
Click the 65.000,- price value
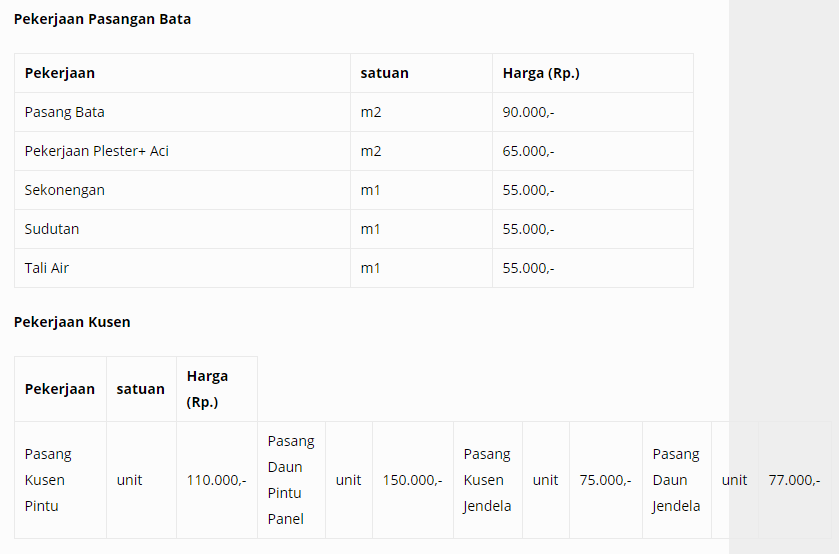click(x=528, y=151)
